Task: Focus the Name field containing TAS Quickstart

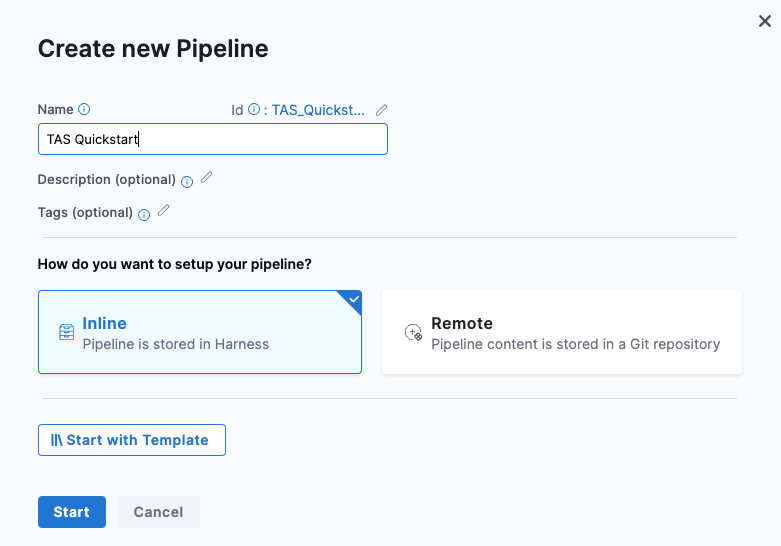Action: coord(212,140)
